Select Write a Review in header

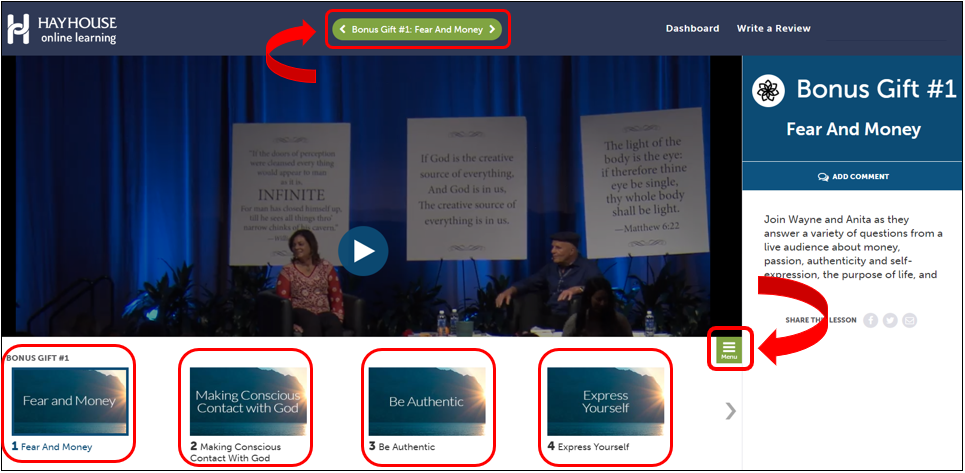tap(773, 29)
